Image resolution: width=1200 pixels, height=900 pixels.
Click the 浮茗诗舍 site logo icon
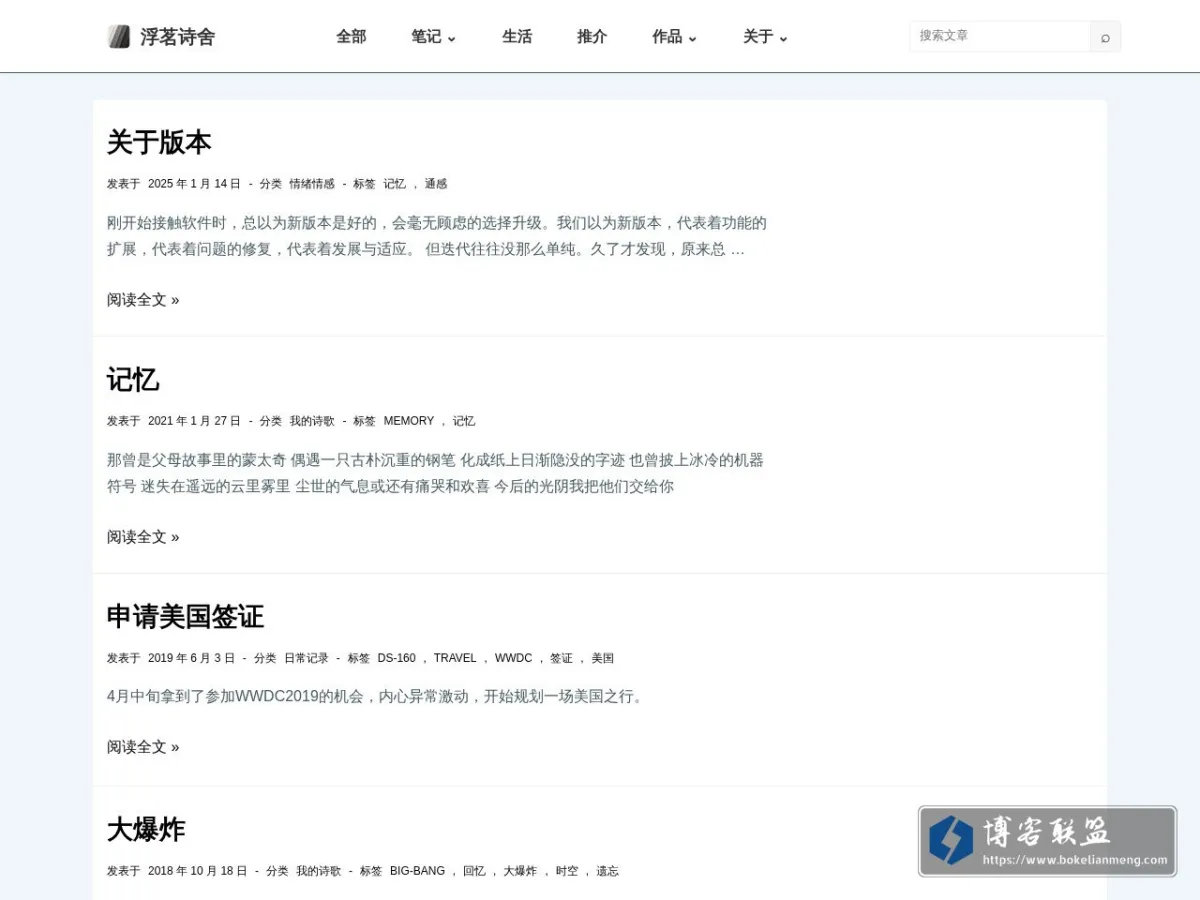coord(119,37)
